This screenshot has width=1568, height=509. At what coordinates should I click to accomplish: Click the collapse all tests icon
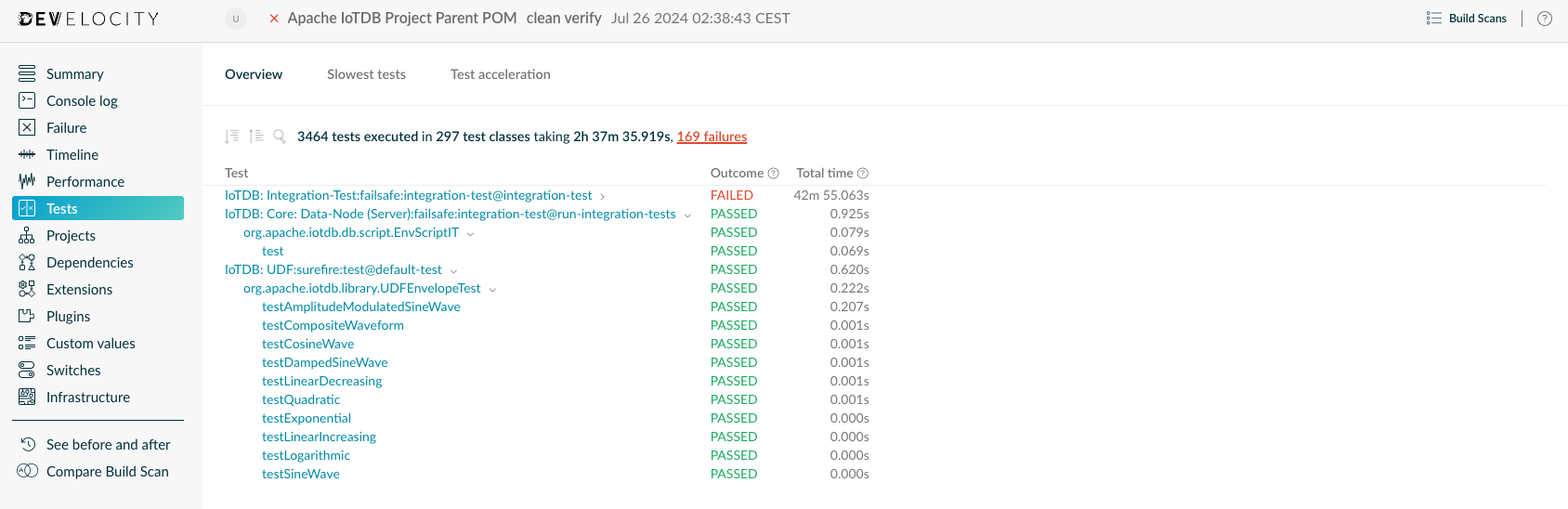click(x=256, y=137)
